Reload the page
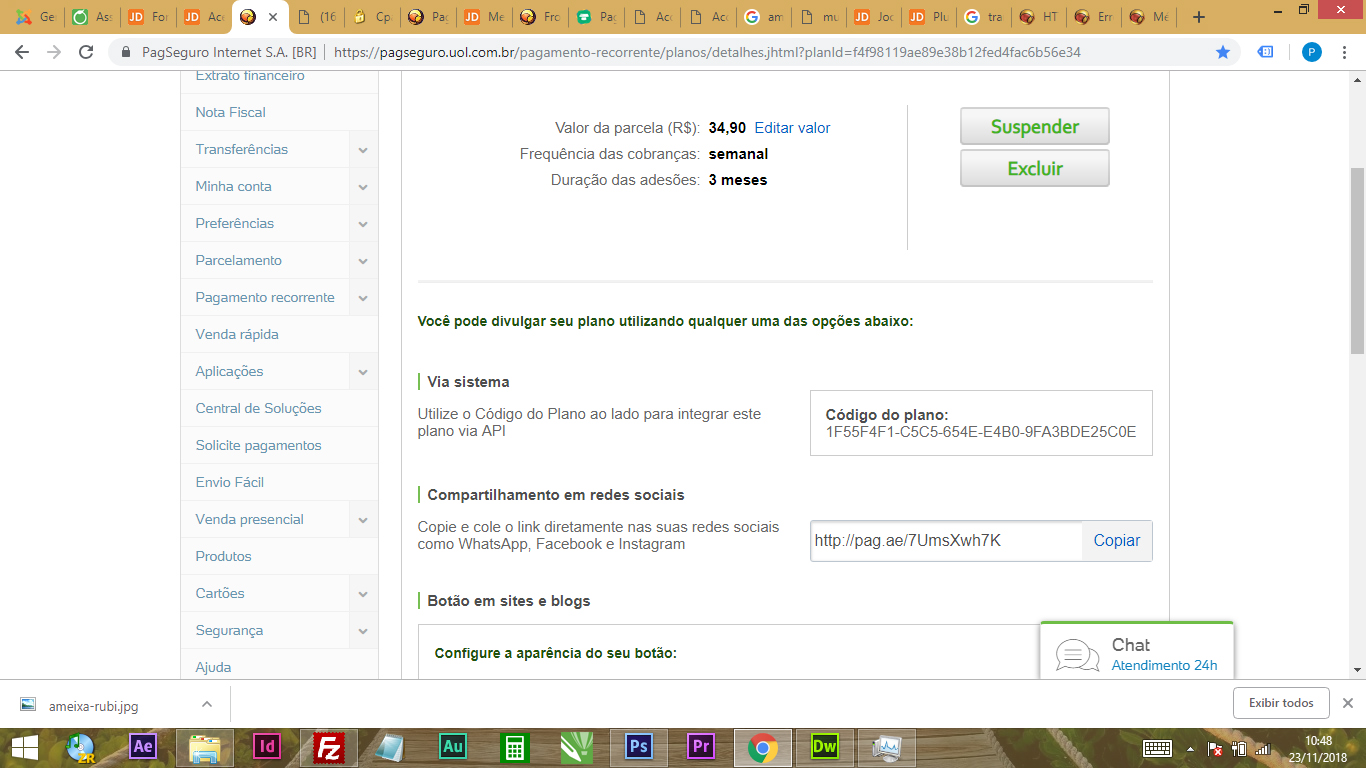Screen dimensions: 1366x768 point(86,52)
